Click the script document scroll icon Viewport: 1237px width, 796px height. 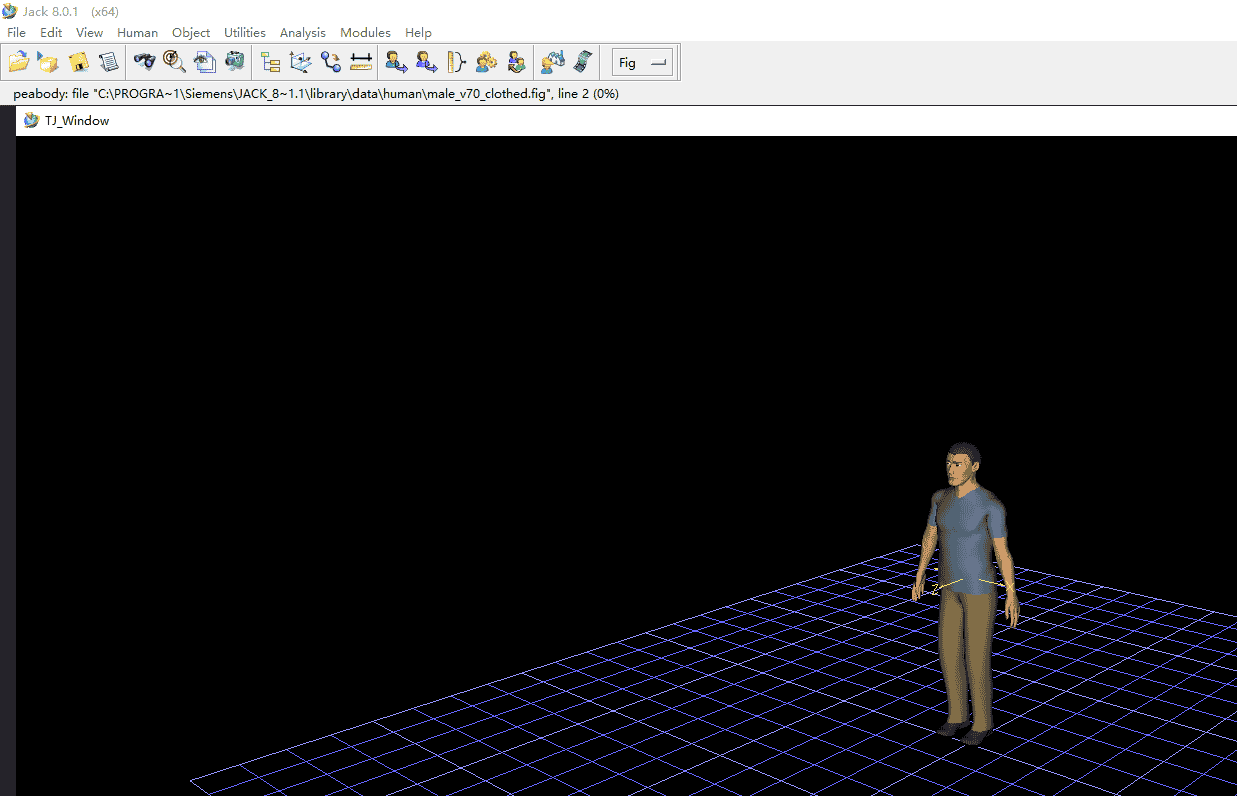click(108, 62)
